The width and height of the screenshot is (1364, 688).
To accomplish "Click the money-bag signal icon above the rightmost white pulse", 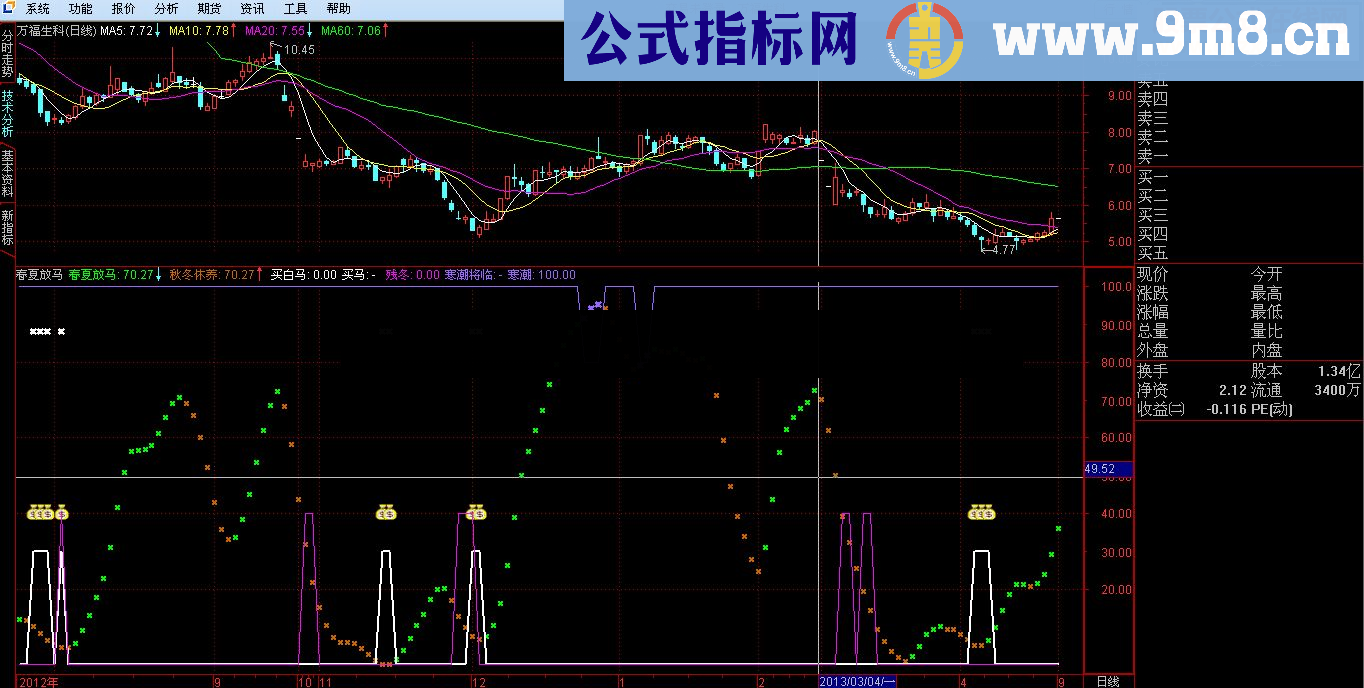I will pos(982,513).
